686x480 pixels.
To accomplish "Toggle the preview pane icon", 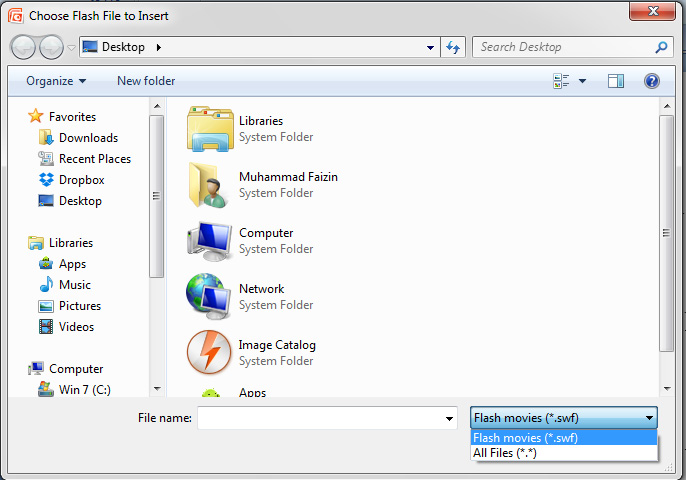I will click(616, 81).
